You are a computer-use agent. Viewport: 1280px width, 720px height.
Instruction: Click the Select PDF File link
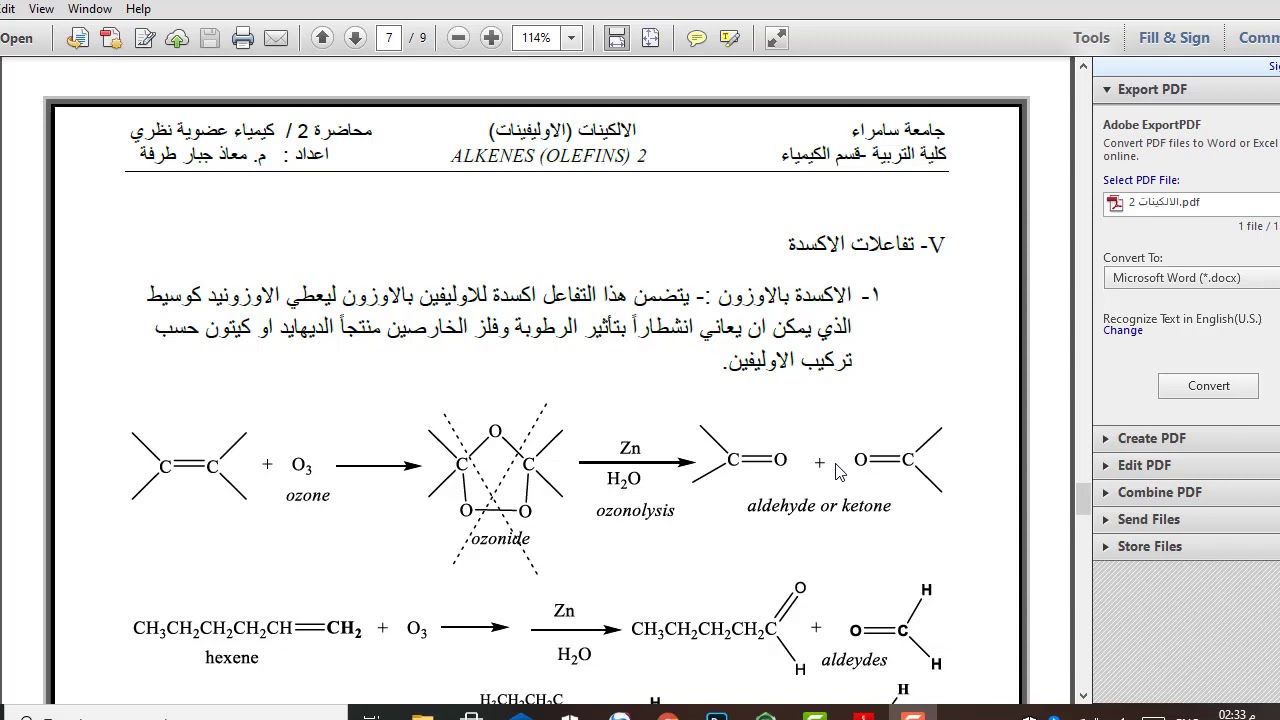(x=1141, y=180)
